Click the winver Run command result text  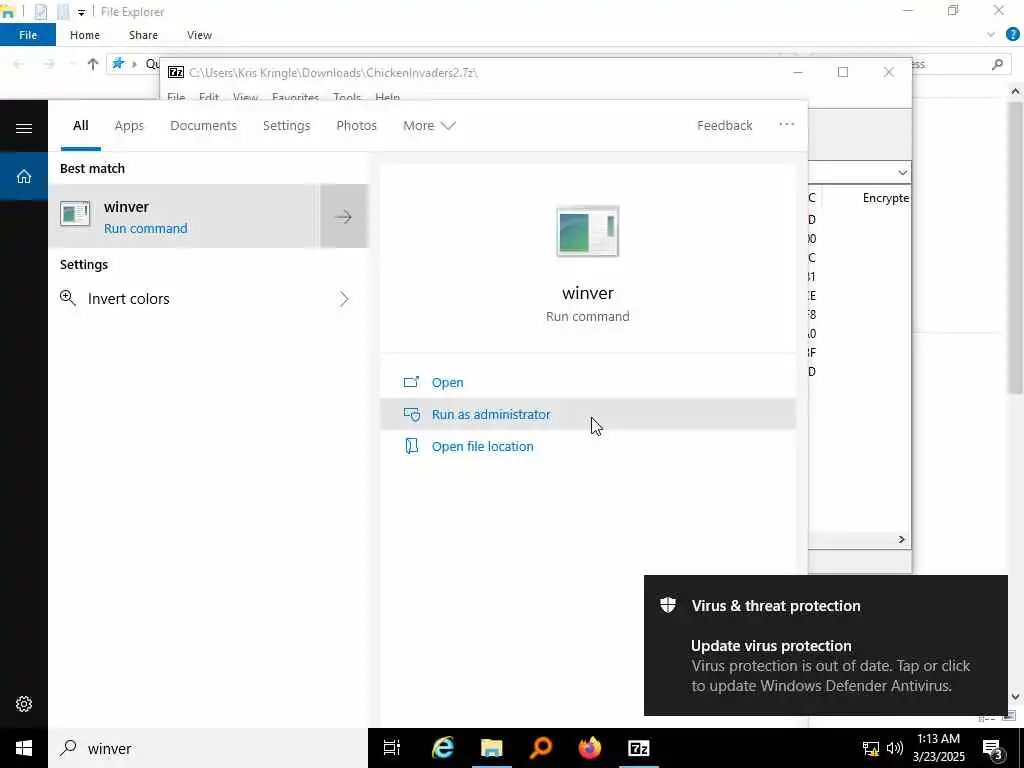[x=146, y=229]
